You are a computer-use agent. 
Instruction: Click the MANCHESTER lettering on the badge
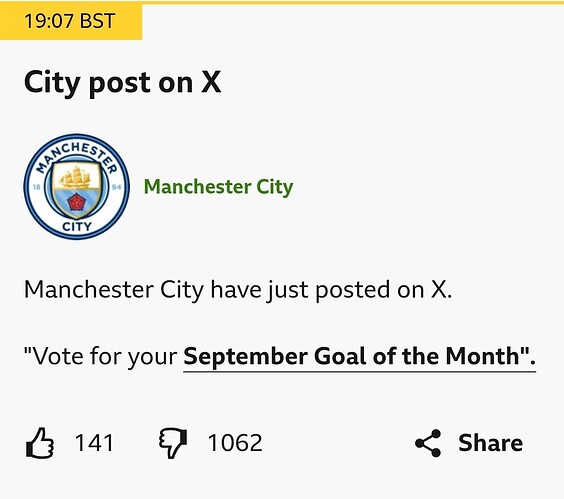[x=77, y=156]
